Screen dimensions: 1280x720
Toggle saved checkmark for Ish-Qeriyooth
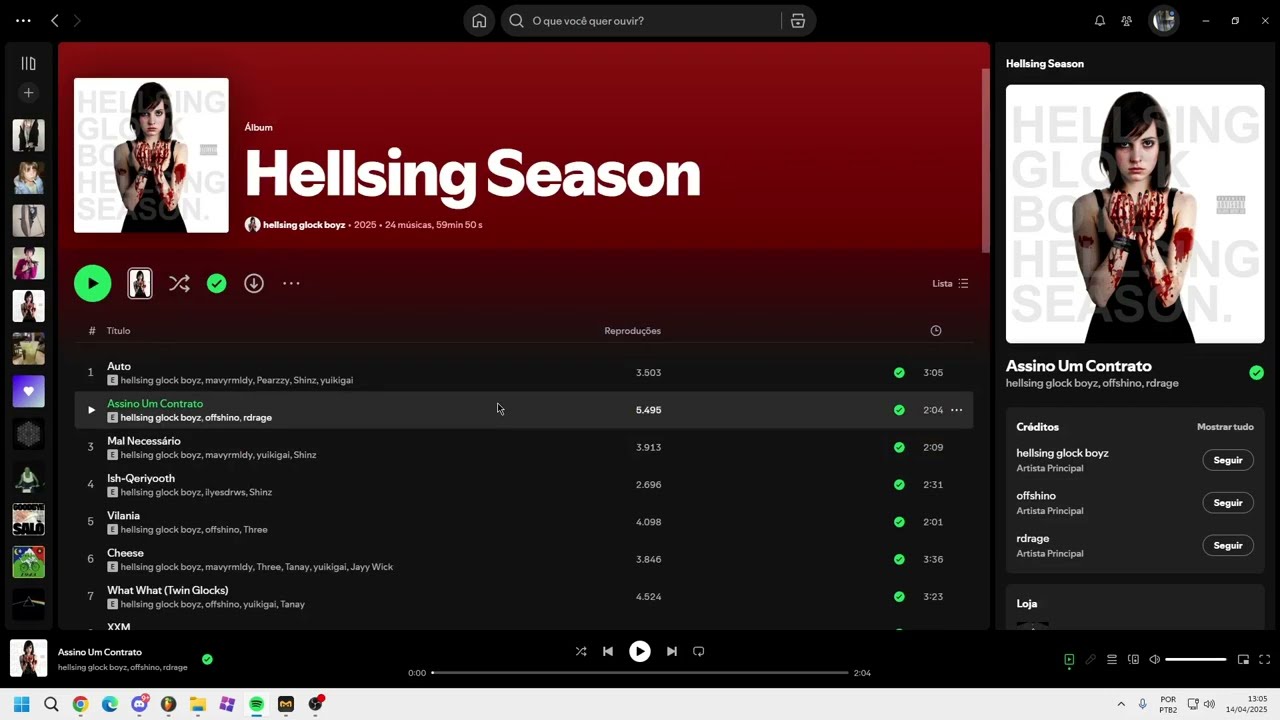tap(899, 484)
